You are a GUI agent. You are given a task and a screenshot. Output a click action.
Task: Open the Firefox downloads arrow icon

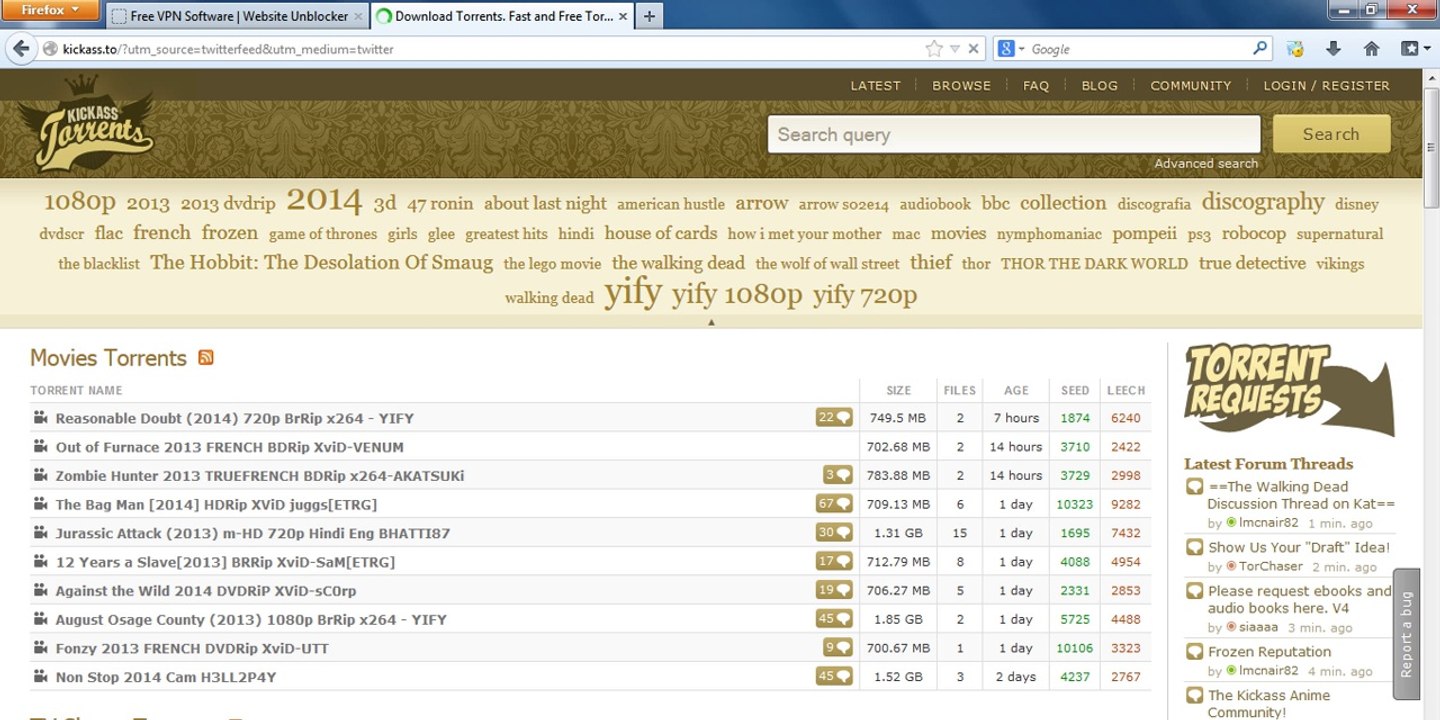[x=1333, y=49]
